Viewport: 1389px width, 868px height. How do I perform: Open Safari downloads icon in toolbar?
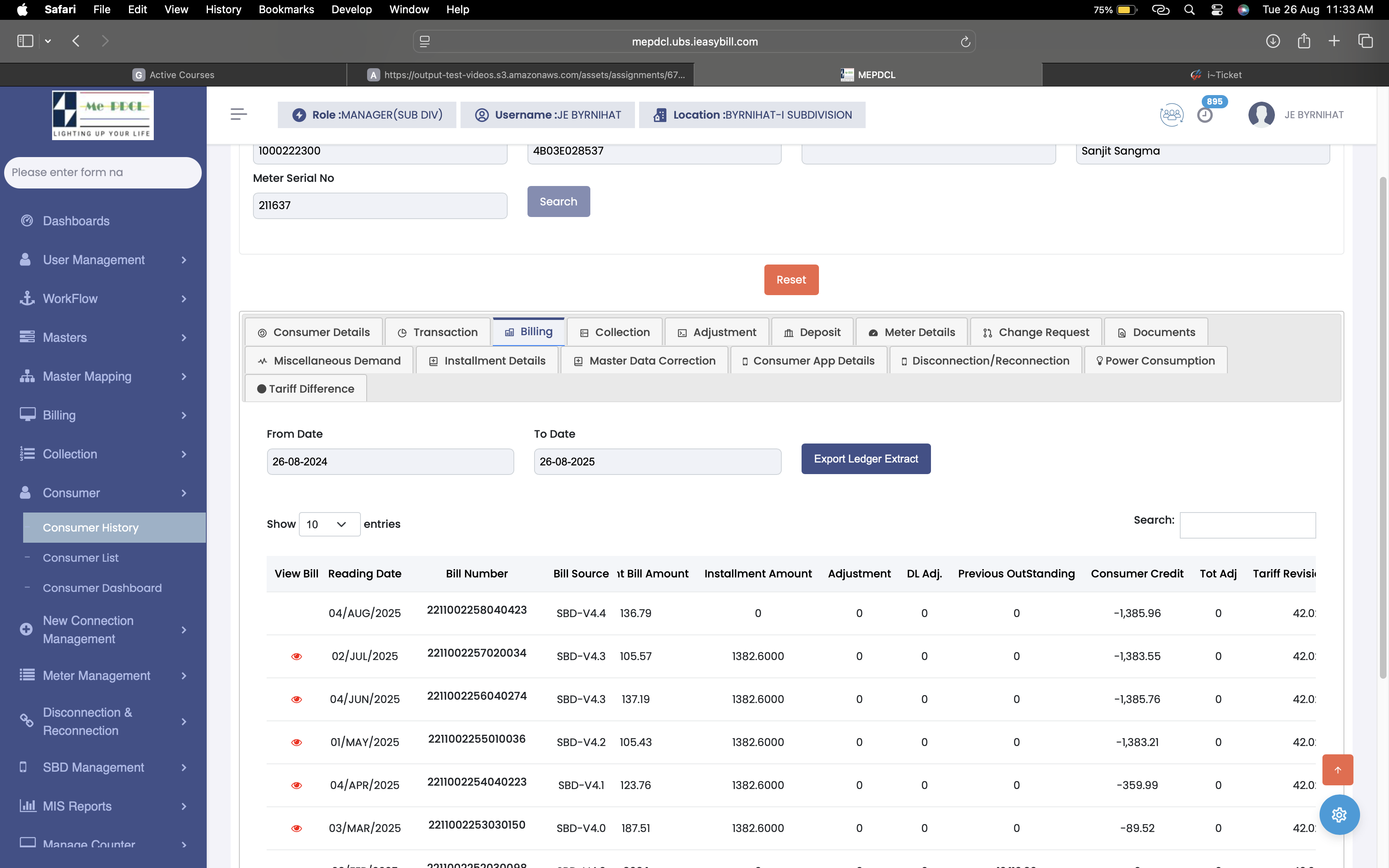pos(1272,41)
